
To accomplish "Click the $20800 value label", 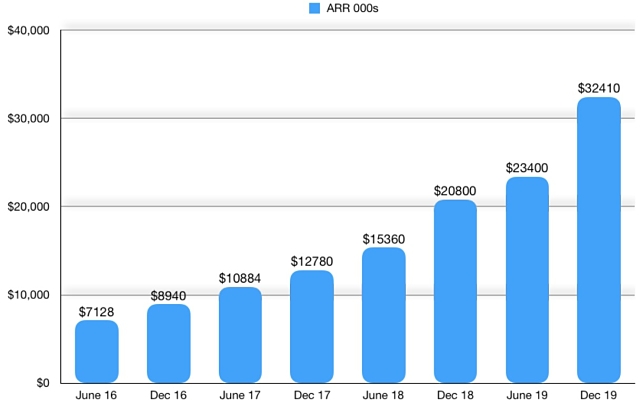I will (455, 190).
